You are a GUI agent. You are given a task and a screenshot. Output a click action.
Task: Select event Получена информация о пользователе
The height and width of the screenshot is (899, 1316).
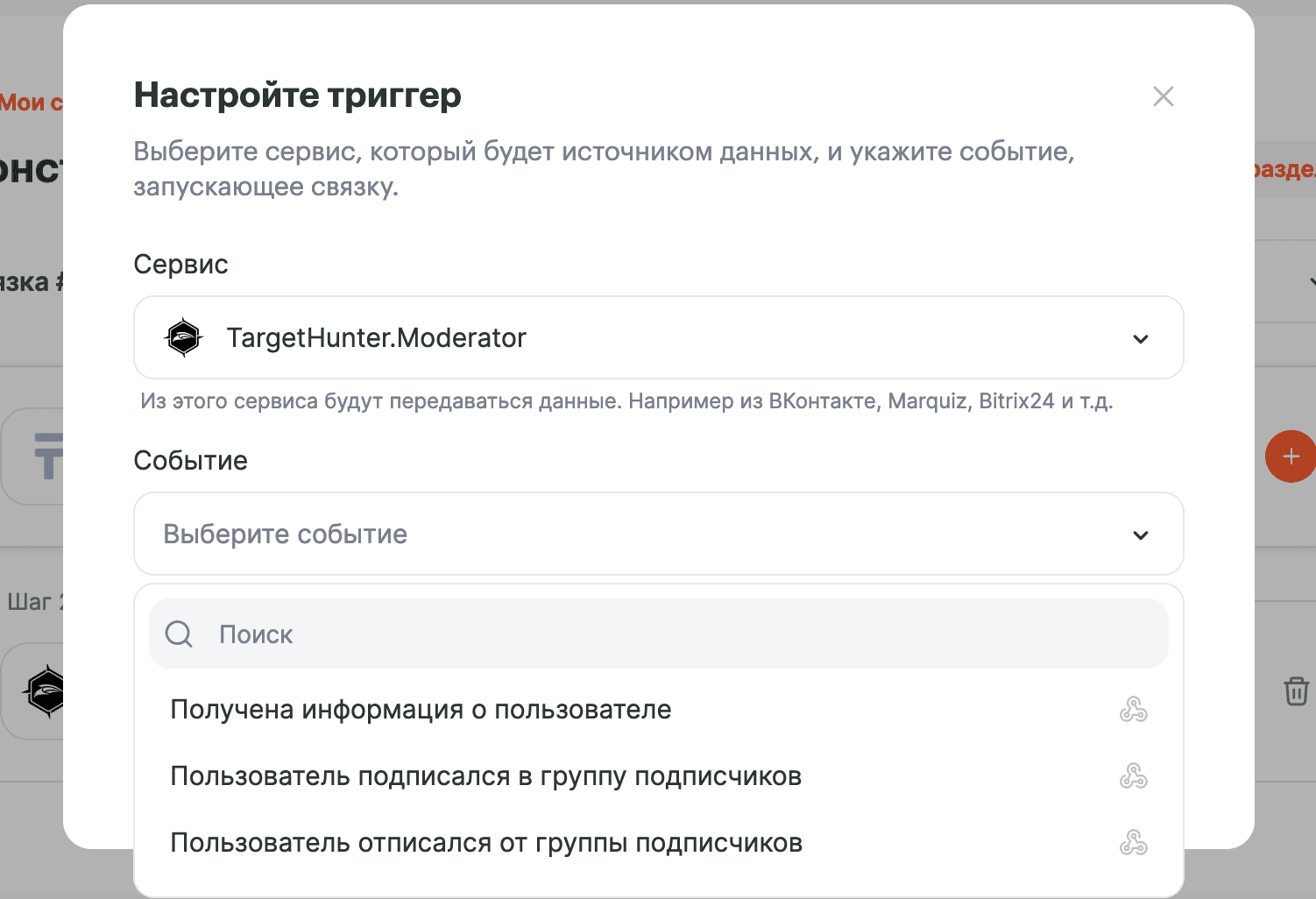[x=421, y=710]
